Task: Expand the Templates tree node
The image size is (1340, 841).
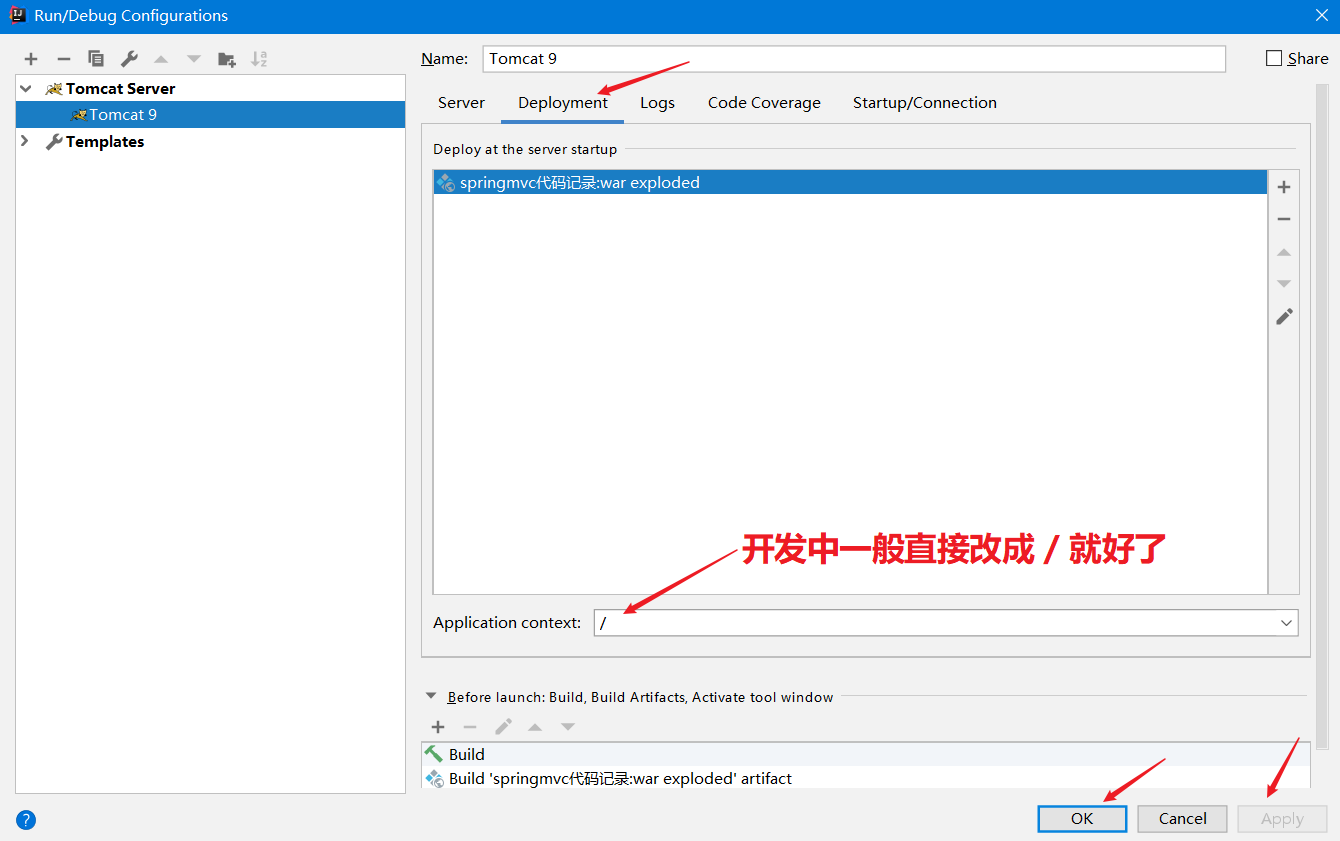Action: [26, 142]
